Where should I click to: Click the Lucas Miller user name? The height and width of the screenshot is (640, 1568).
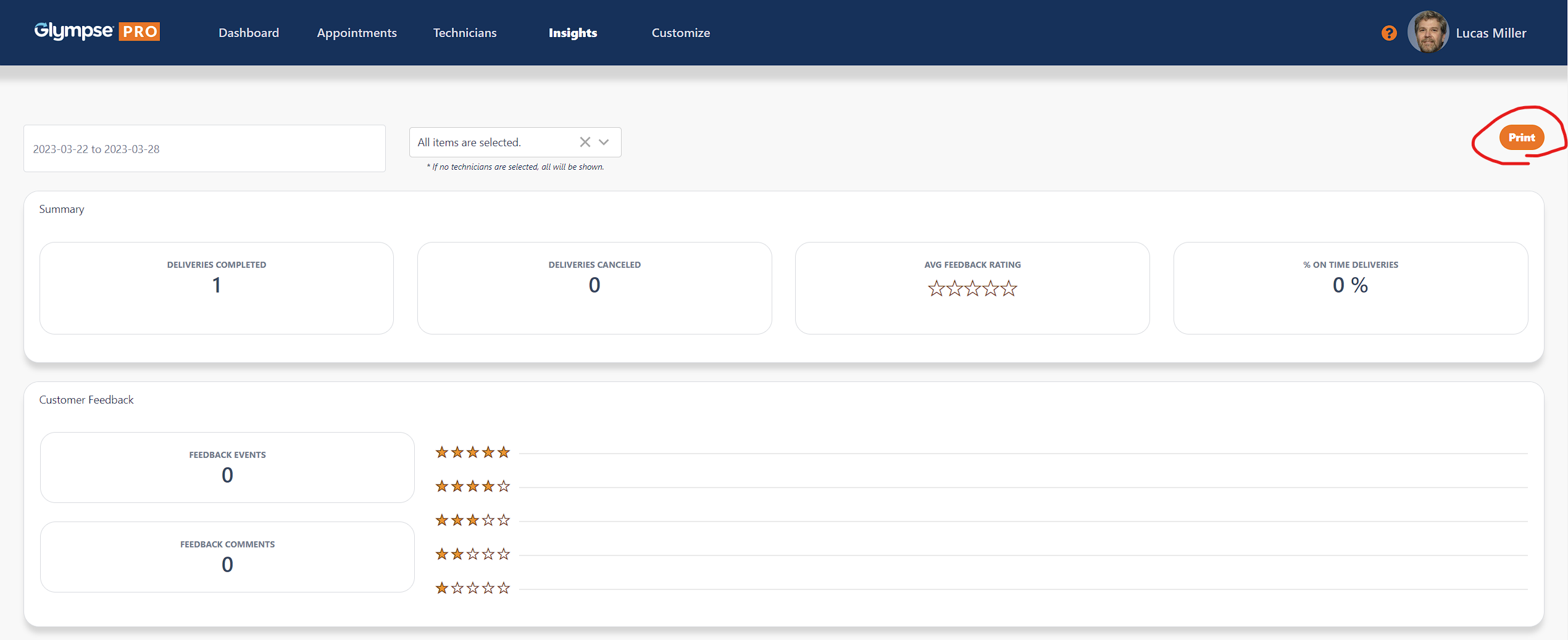click(1491, 33)
